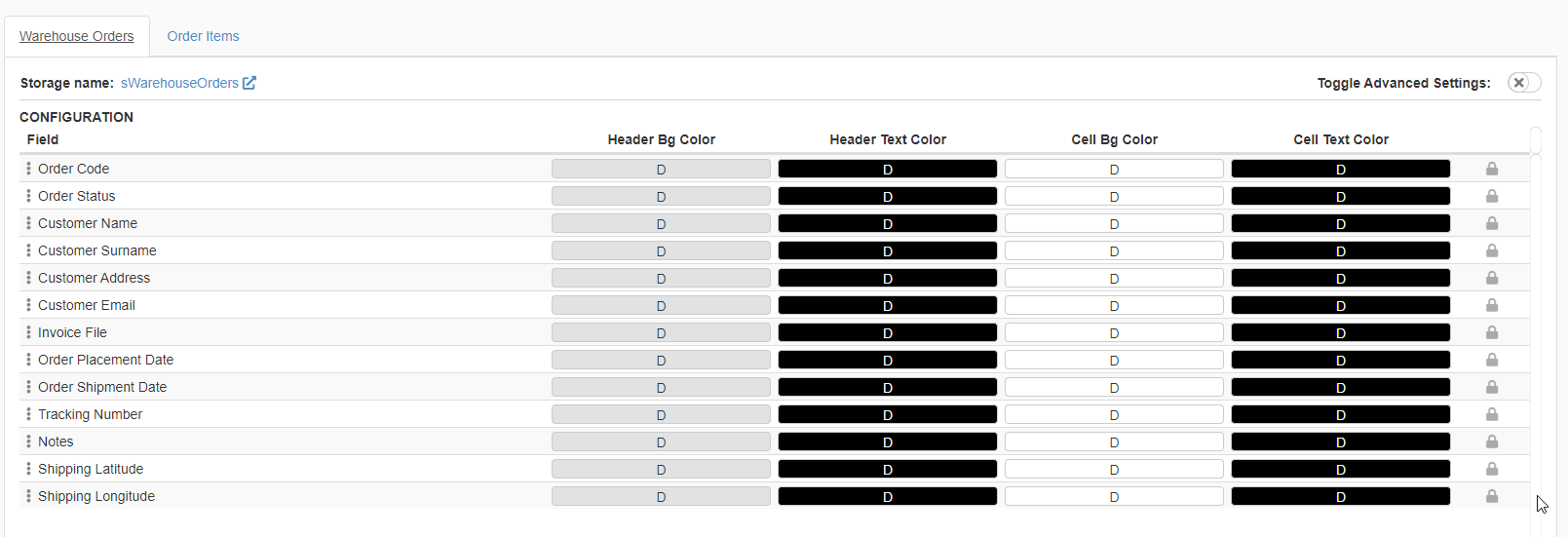Pick Cell Bg Color for Customer Address

pos(1114,278)
